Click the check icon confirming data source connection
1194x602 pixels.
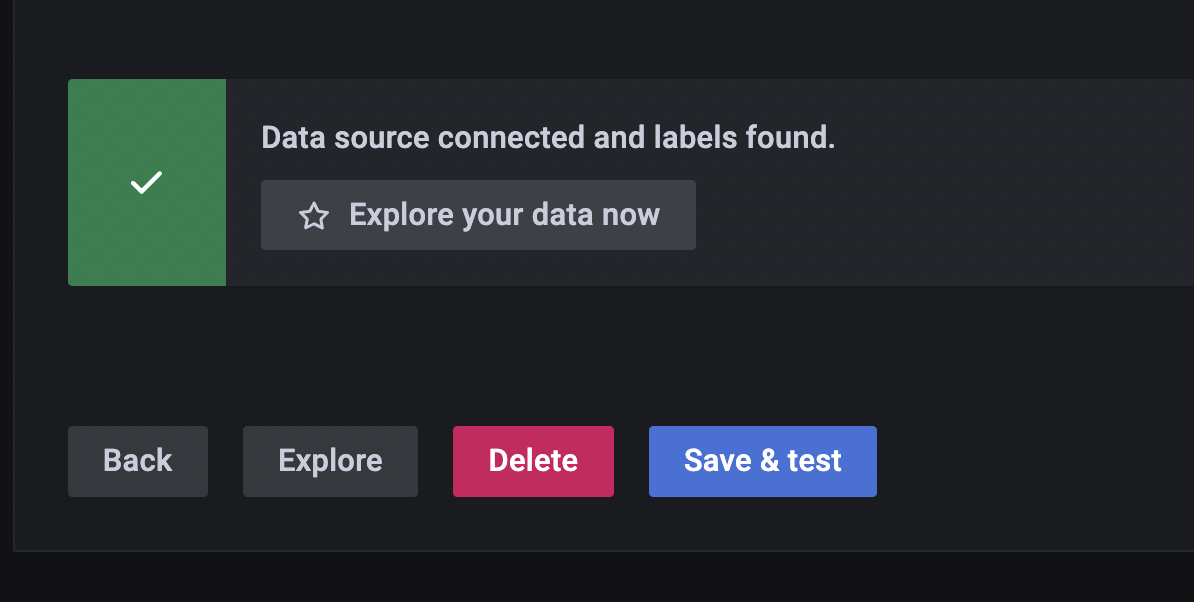[146, 182]
